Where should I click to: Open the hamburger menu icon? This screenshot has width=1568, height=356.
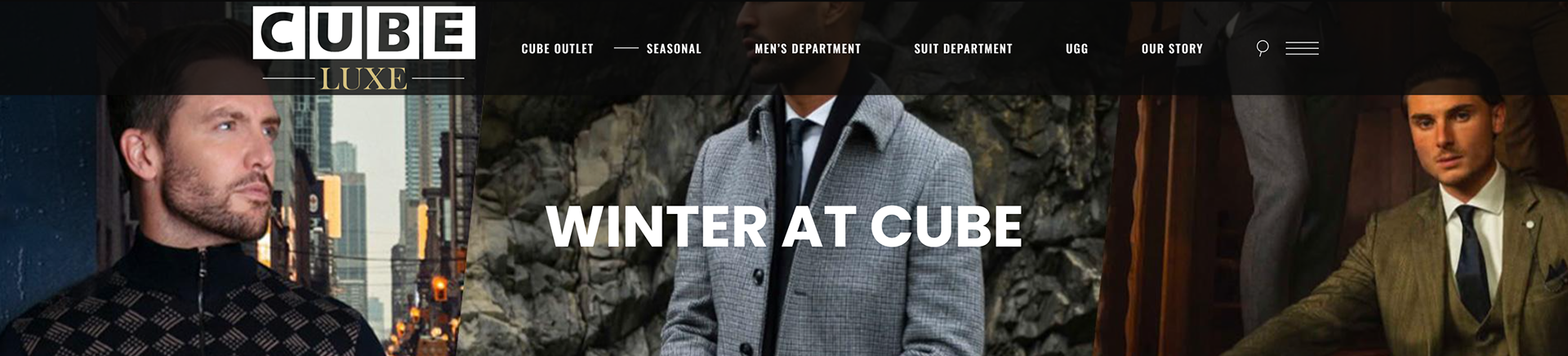click(1302, 48)
